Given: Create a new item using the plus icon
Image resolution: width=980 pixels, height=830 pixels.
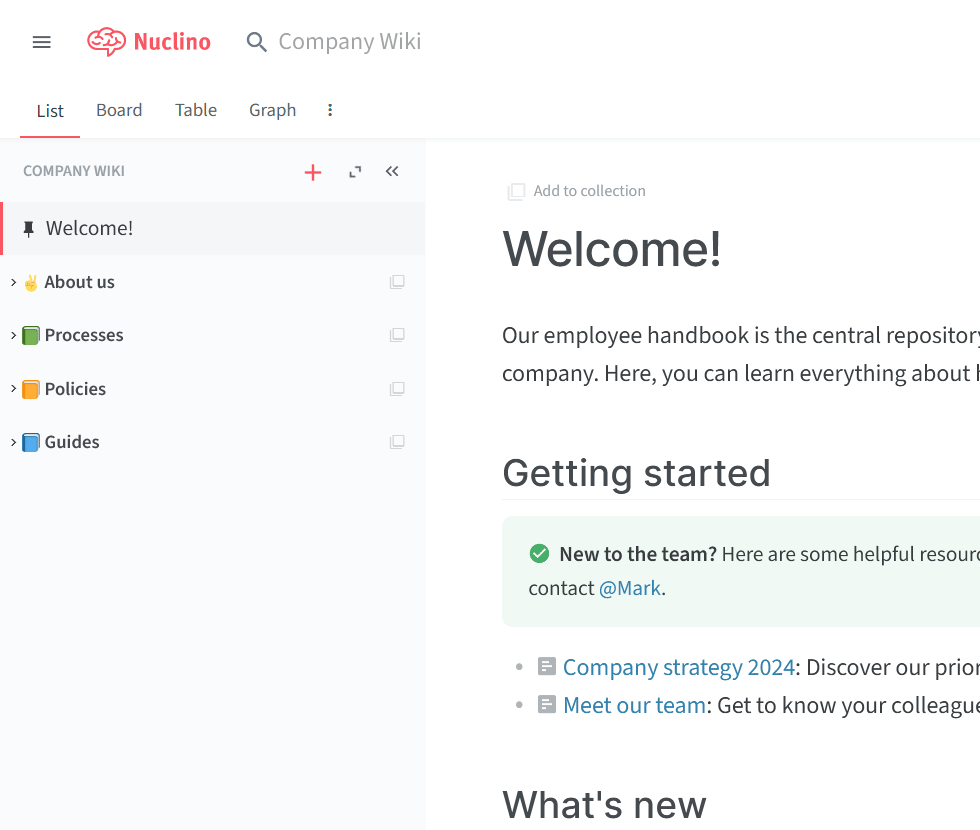Looking at the screenshot, I should [312, 171].
